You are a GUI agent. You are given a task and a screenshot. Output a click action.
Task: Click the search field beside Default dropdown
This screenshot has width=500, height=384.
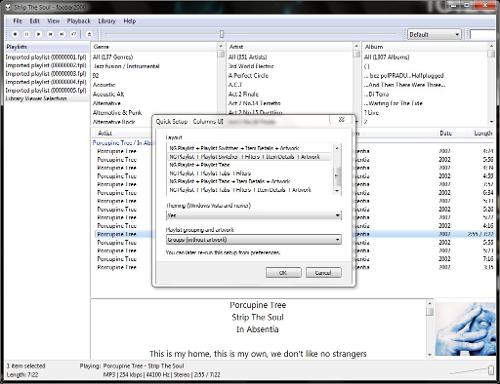483,34
